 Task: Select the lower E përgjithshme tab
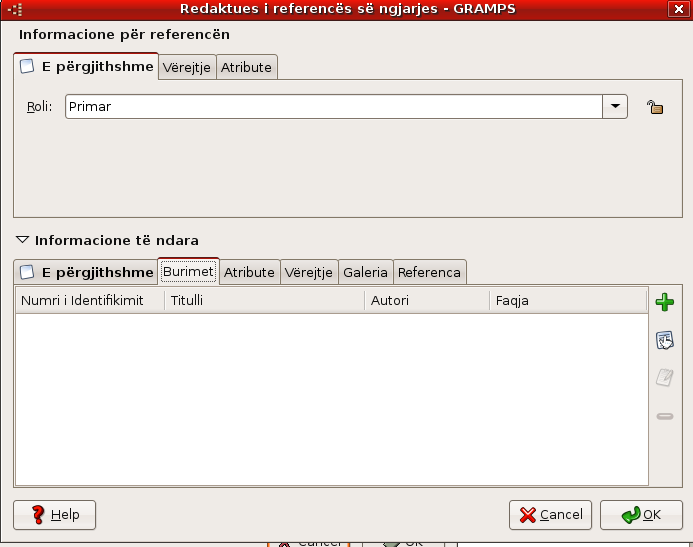tap(86, 272)
